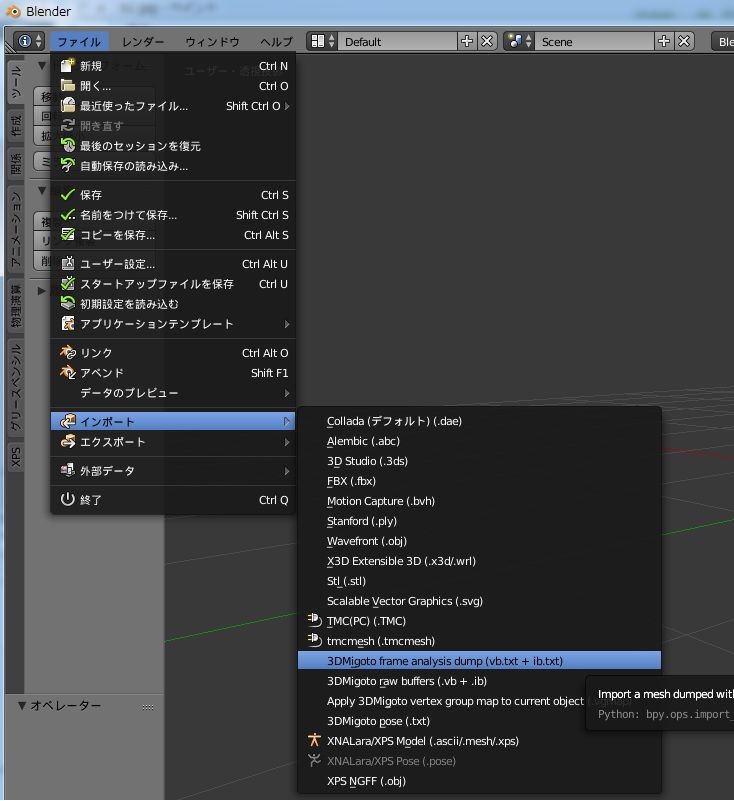Click the XNALara/XPS Model armature icon
The image size is (734, 801).
[314, 740]
